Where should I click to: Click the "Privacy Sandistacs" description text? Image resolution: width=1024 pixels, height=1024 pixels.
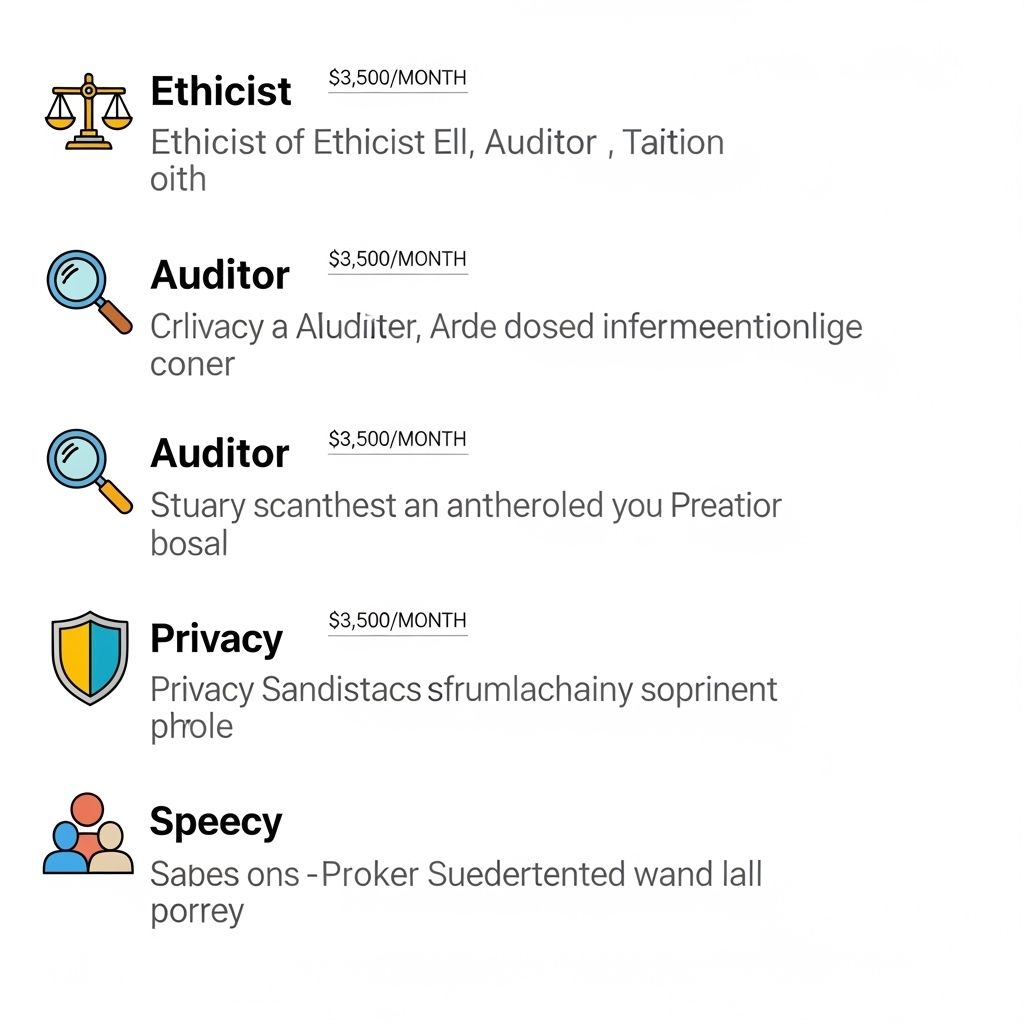463,690
